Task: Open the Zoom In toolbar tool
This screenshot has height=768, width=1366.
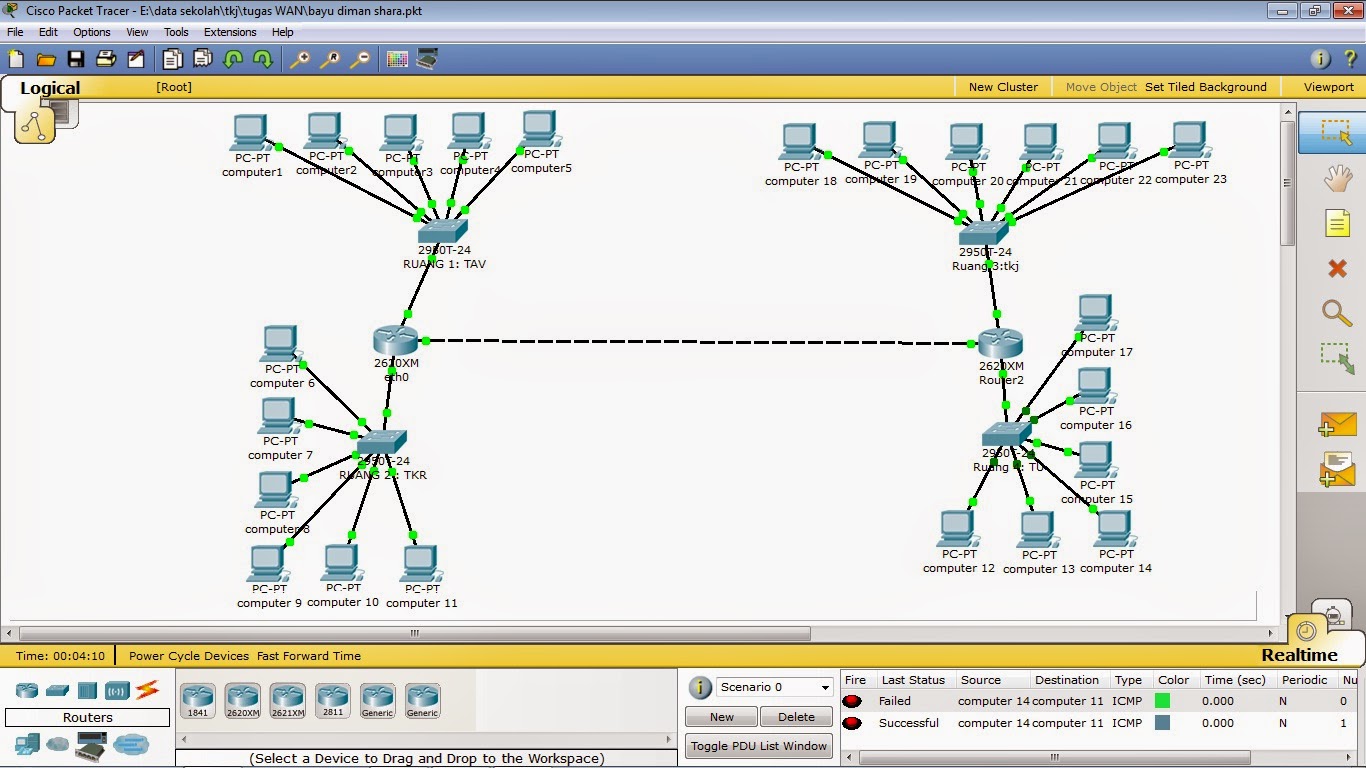Action: coord(299,60)
